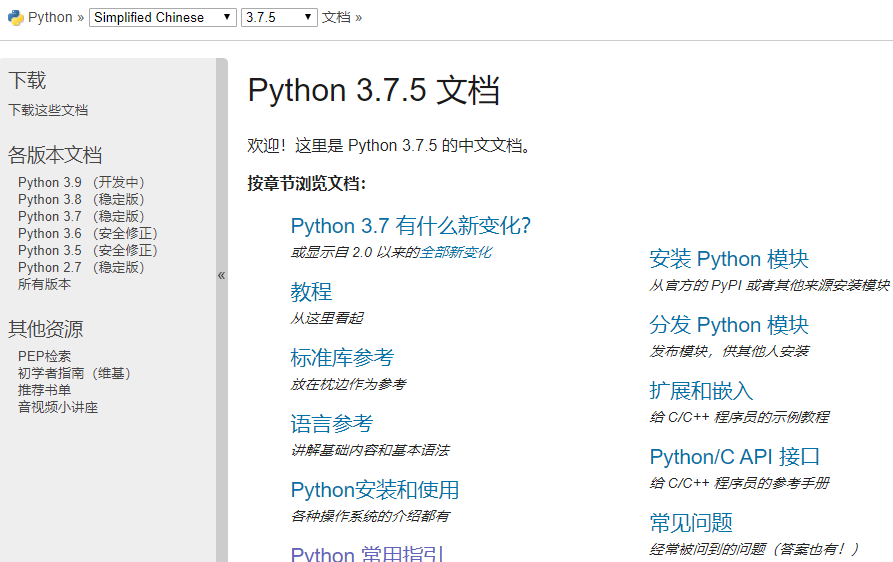Open the 所有版本 link

[44, 284]
